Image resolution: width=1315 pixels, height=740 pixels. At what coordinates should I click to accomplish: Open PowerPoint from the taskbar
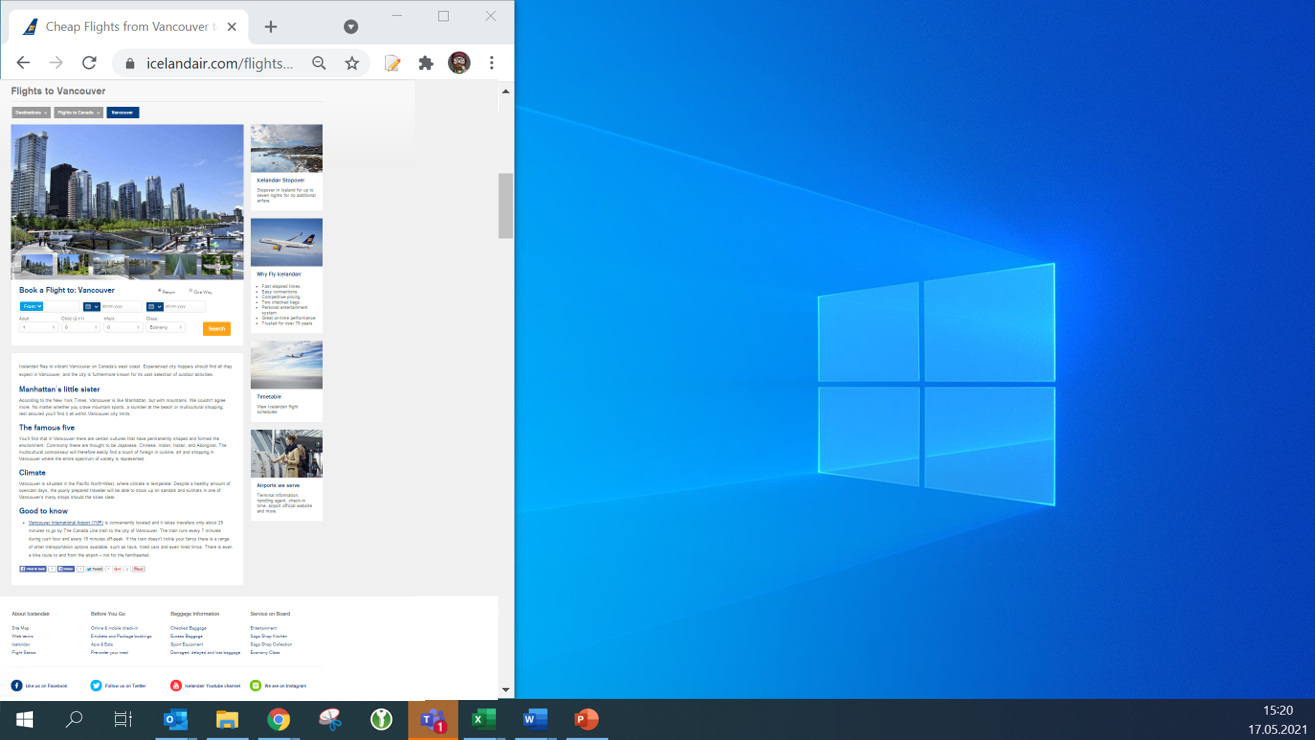[x=586, y=719]
